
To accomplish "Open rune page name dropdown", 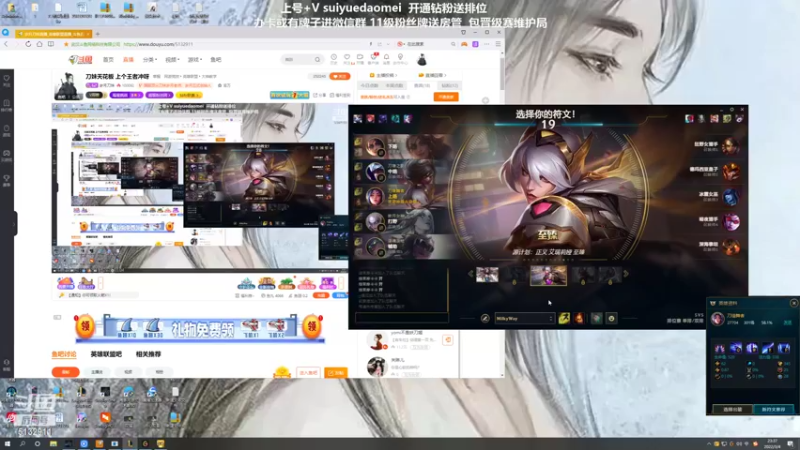I will [x=524, y=318].
